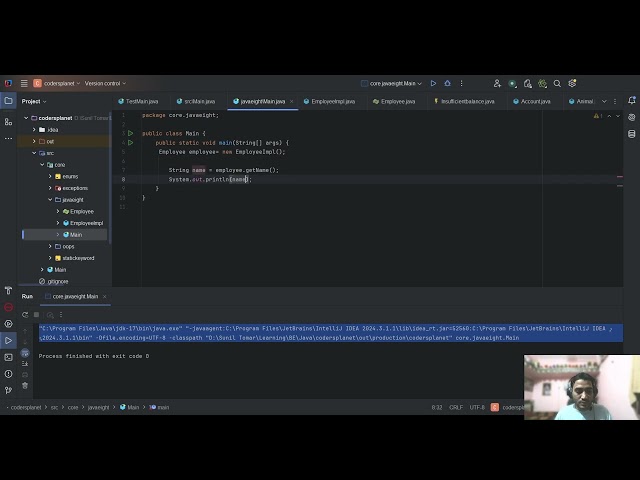
Task: Open the Services tool window icon
Action: click(x=8, y=324)
